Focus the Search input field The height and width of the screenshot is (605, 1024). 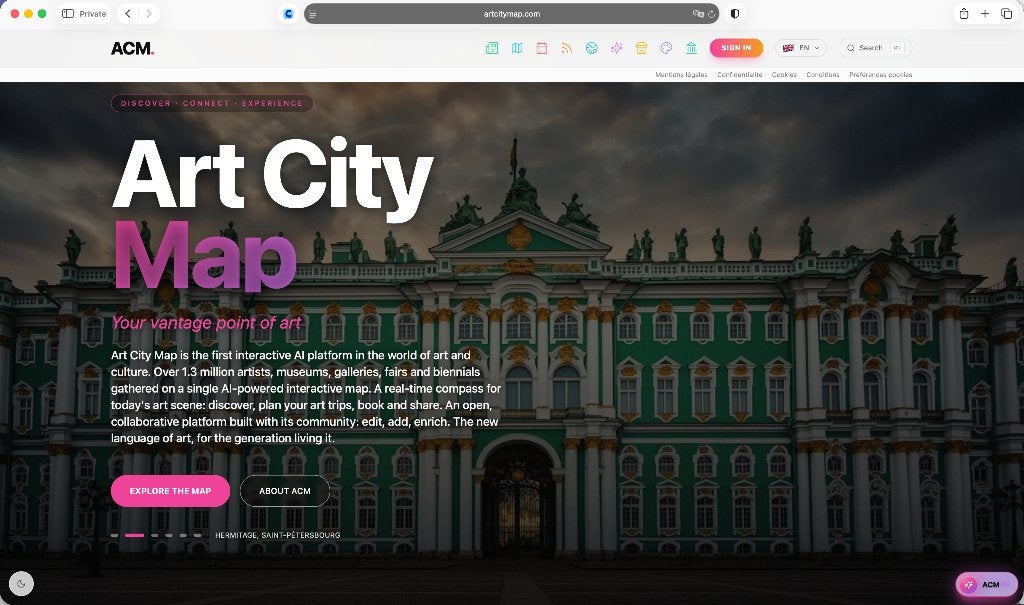(875, 48)
